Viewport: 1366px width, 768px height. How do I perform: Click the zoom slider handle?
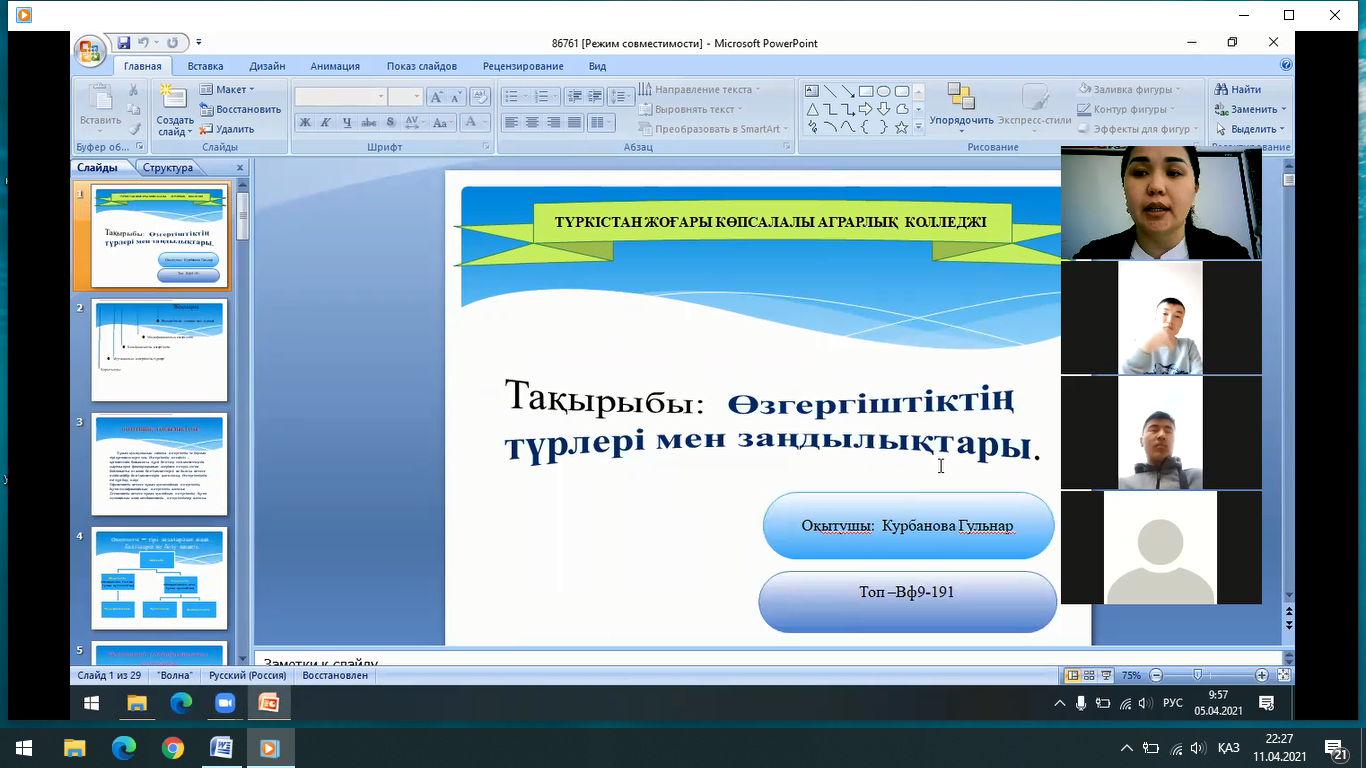click(x=1197, y=675)
